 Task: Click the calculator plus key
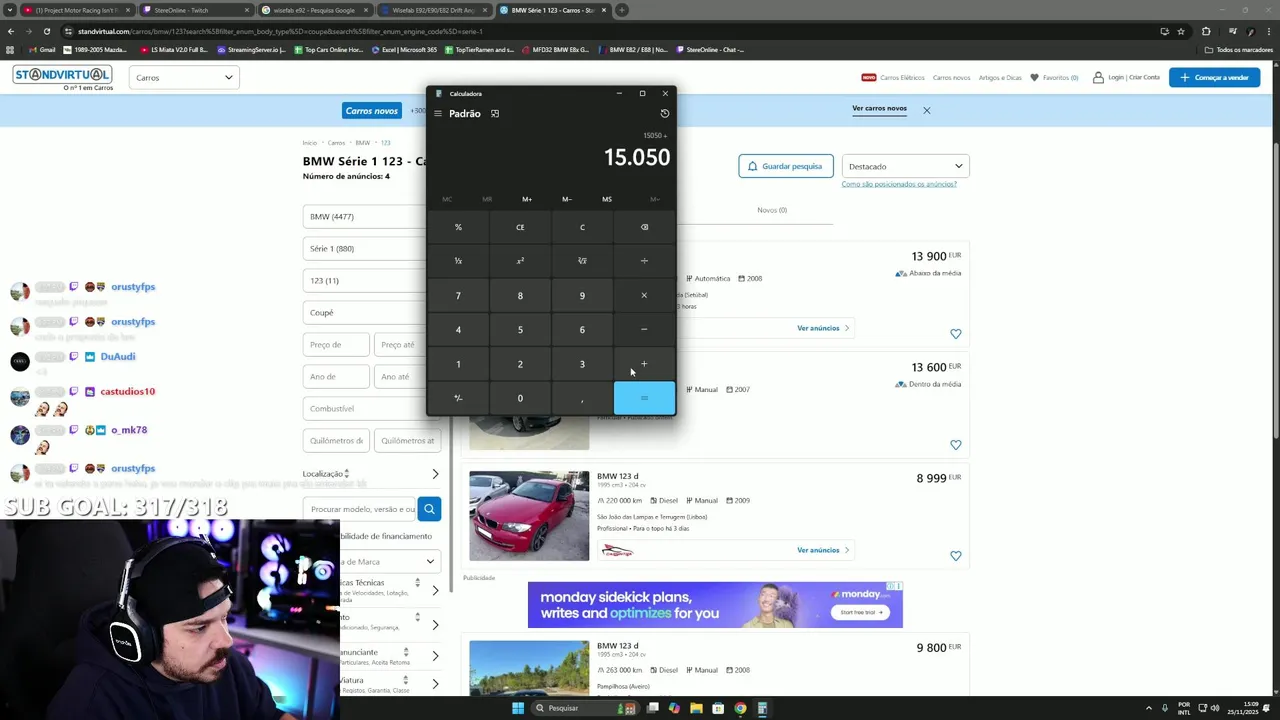click(644, 364)
